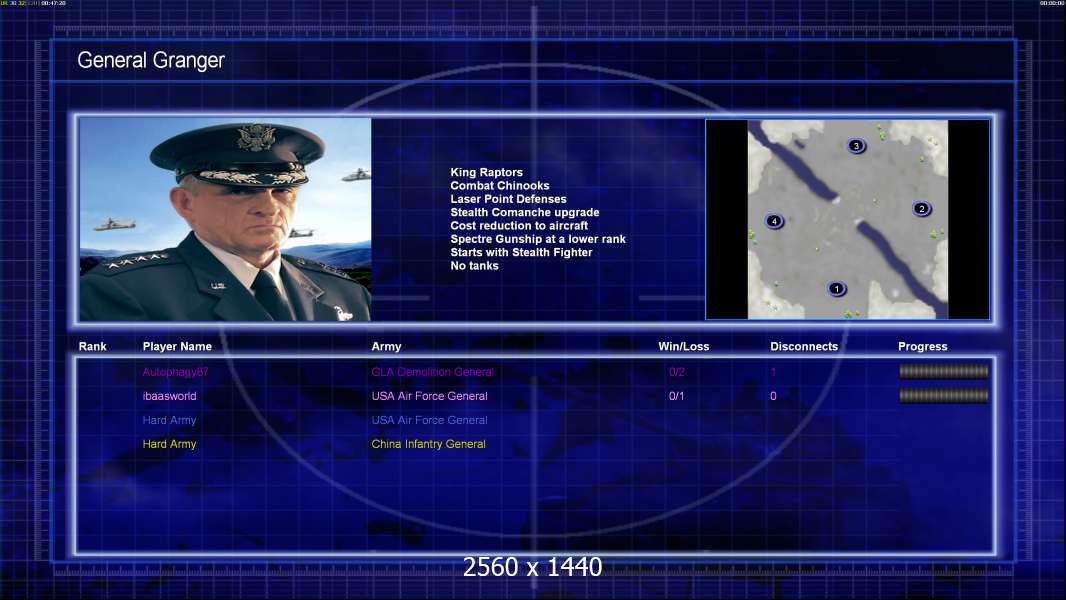The image size is (1066, 600).
Task: Select Stealth Comanche upgrade line
Action: pyautogui.click(x=524, y=212)
